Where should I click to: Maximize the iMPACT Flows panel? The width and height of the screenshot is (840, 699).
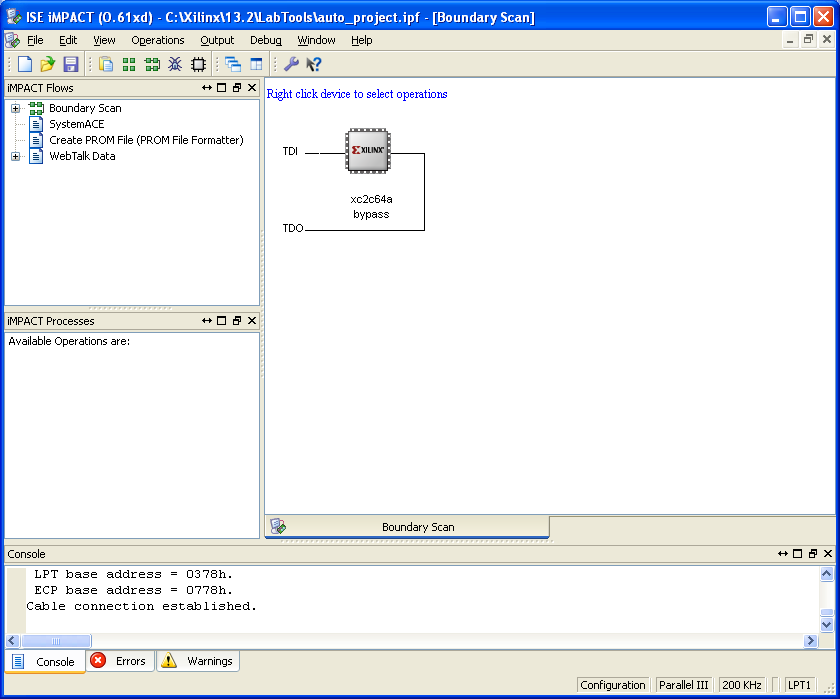point(222,88)
